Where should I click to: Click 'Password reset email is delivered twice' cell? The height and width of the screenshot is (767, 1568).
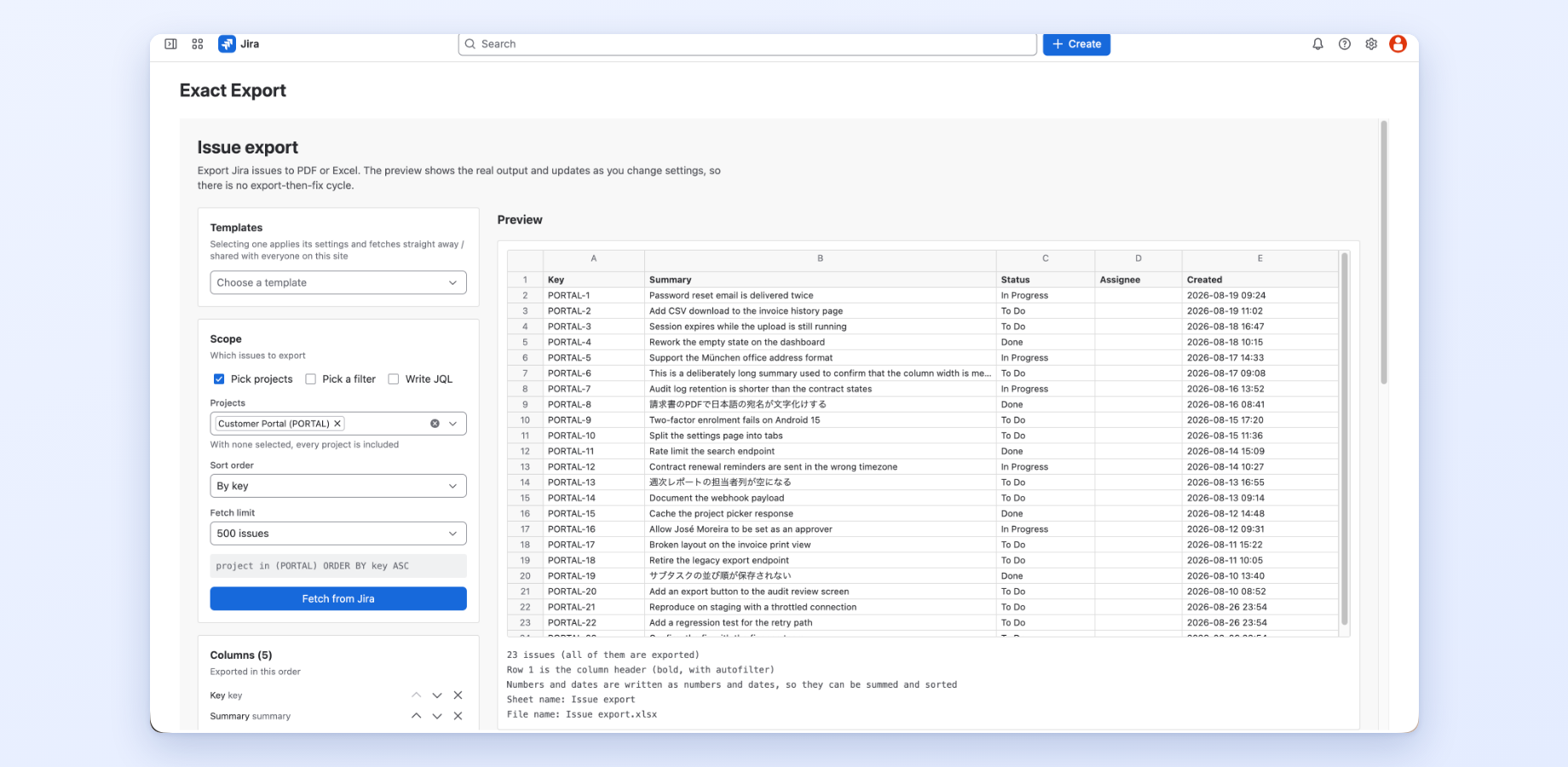(820, 296)
